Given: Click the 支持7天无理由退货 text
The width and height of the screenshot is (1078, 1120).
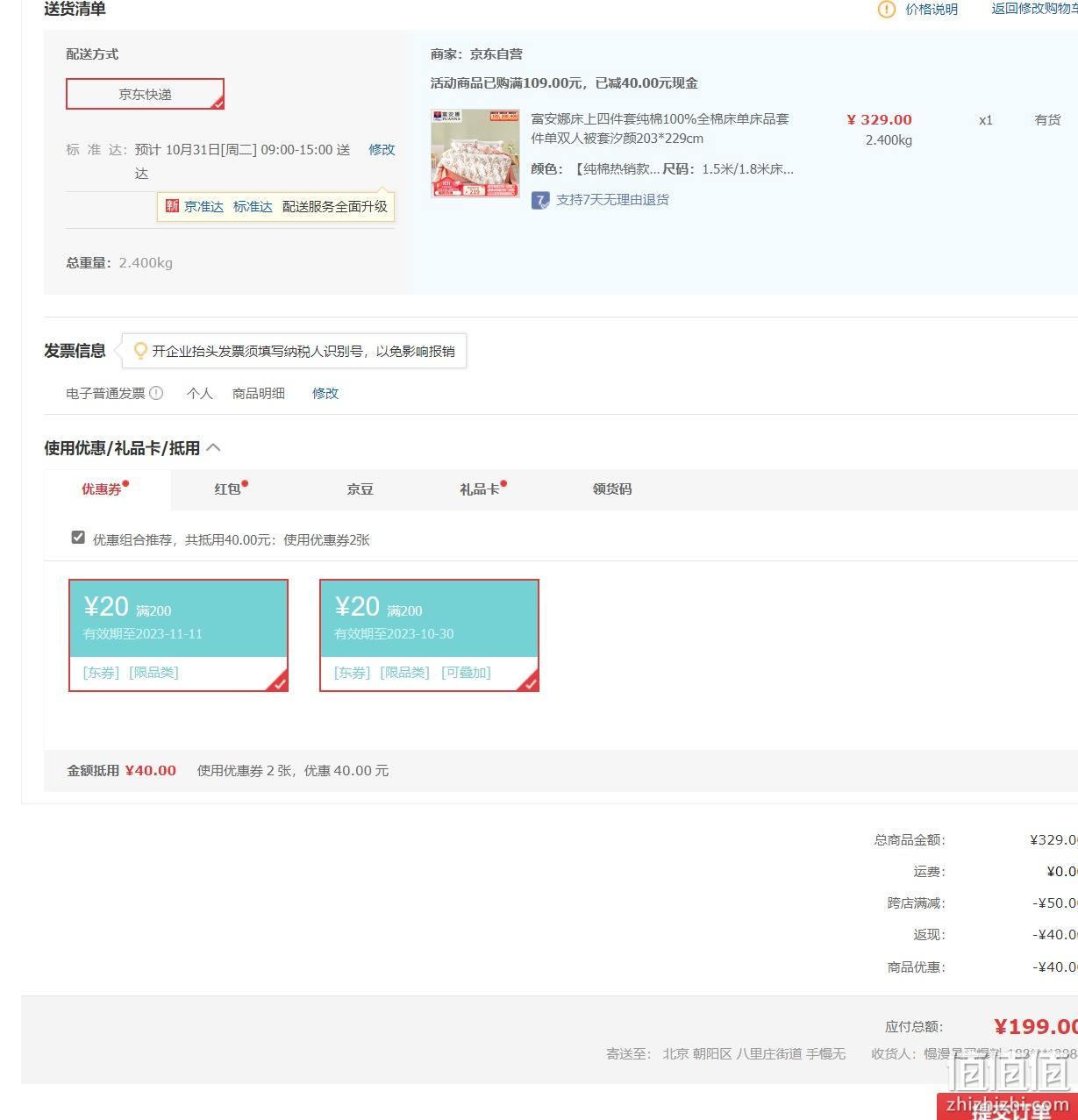Looking at the screenshot, I should click(612, 200).
